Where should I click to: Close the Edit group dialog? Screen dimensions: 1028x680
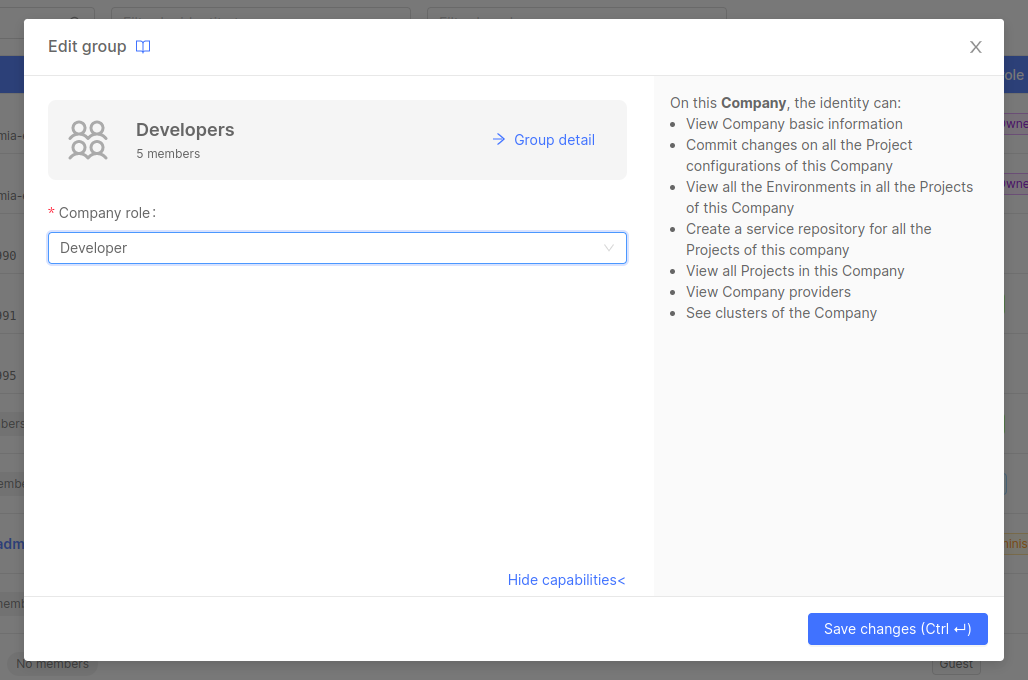coord(976,47)
